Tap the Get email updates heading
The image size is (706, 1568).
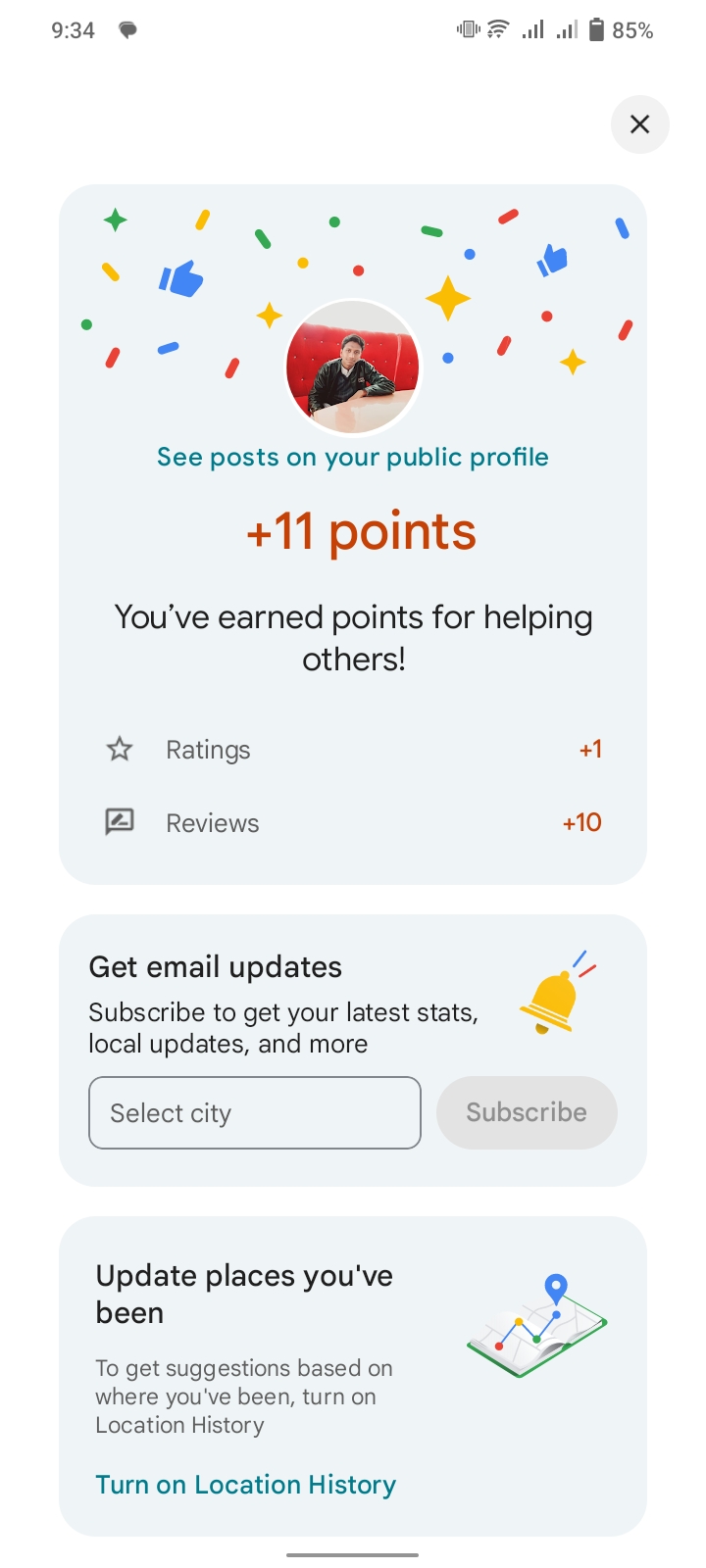pyautogui.click(x=216, y=967)
